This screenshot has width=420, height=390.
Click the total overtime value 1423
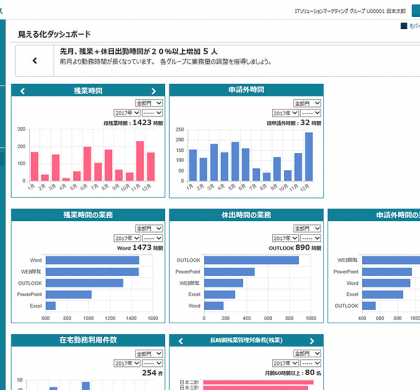[x=142, y=123]
